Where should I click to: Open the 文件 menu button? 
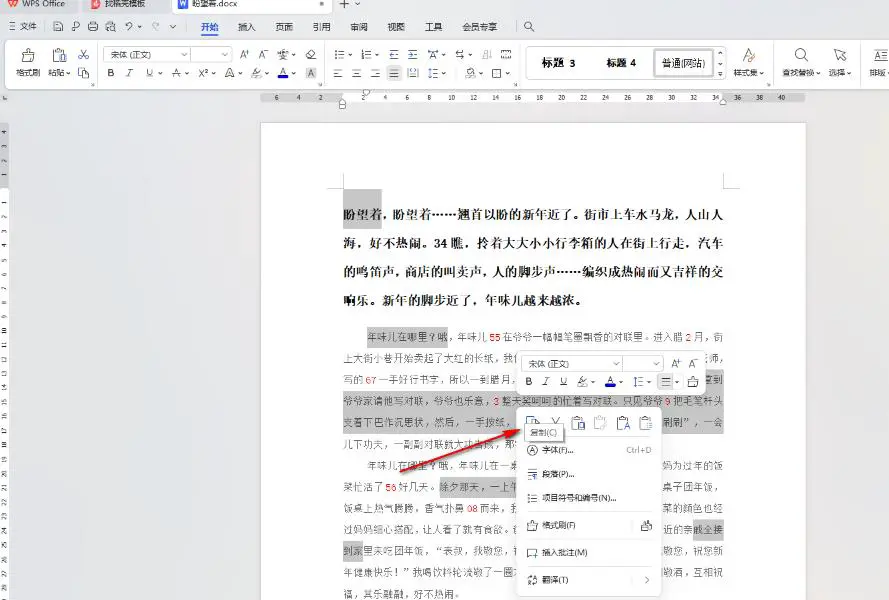23,26
